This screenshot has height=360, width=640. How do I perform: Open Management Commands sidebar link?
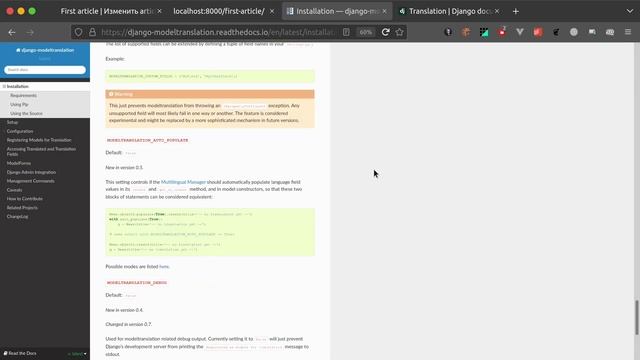pos(30,181)
